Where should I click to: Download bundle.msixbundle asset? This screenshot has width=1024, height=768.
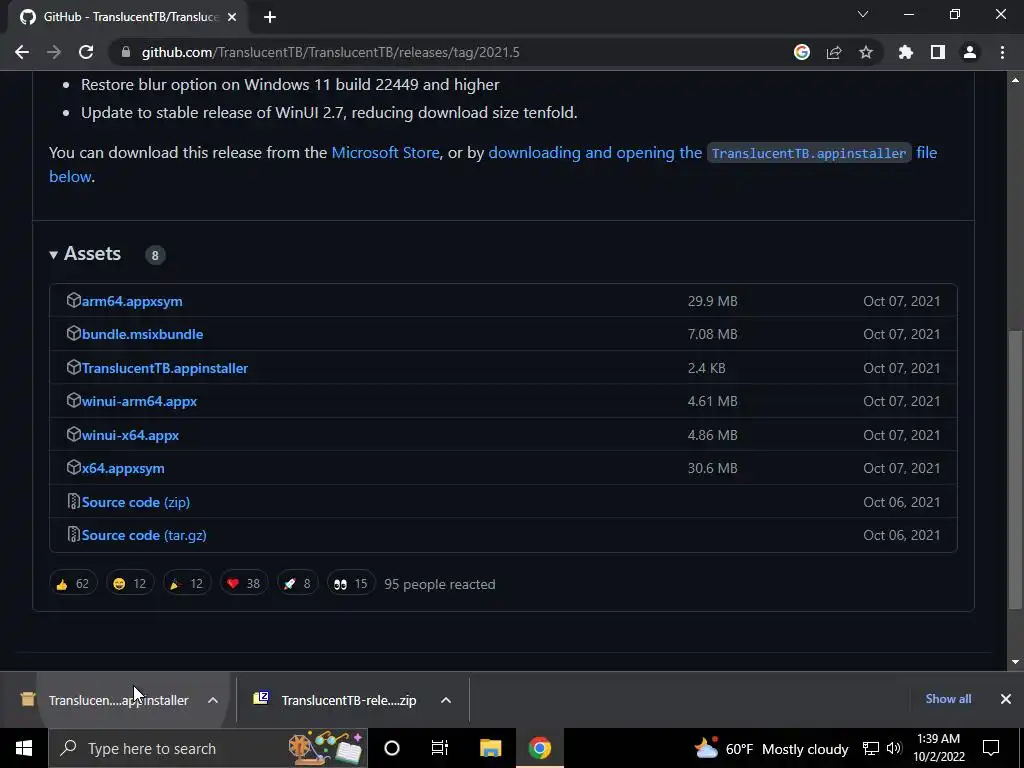point(142,334)
